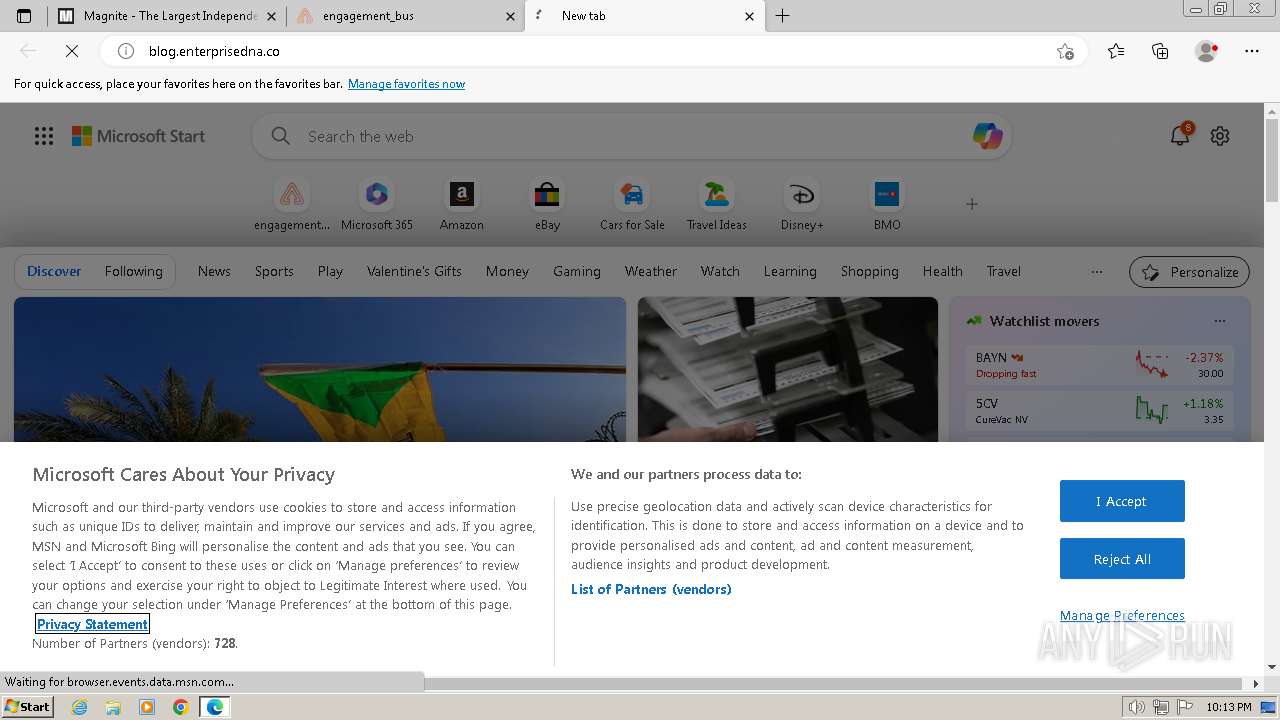
Task: Open File Explorer from the taskbar
Action: tap(113, 707)
